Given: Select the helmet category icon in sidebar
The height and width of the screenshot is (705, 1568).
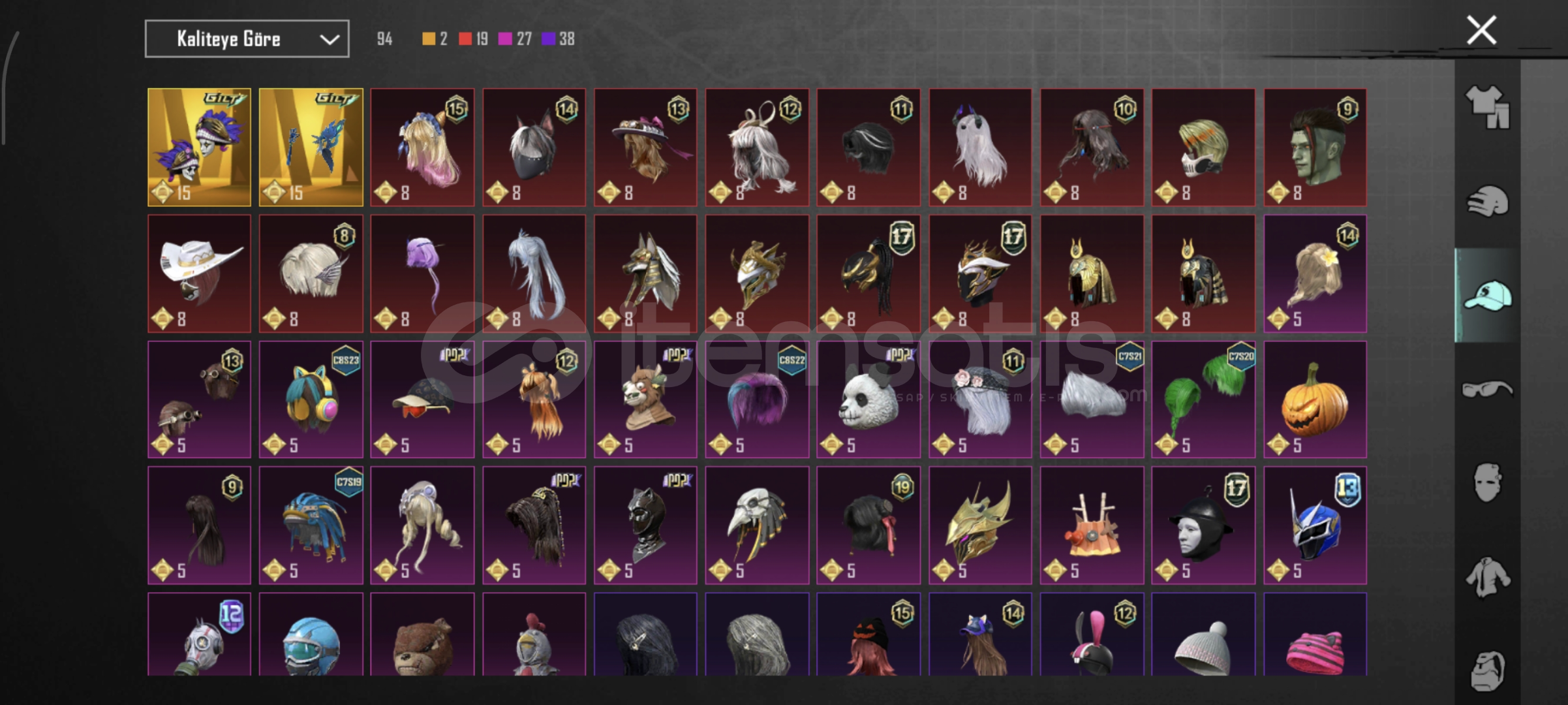Looking at the screenshot, I should pos(1487,201).
